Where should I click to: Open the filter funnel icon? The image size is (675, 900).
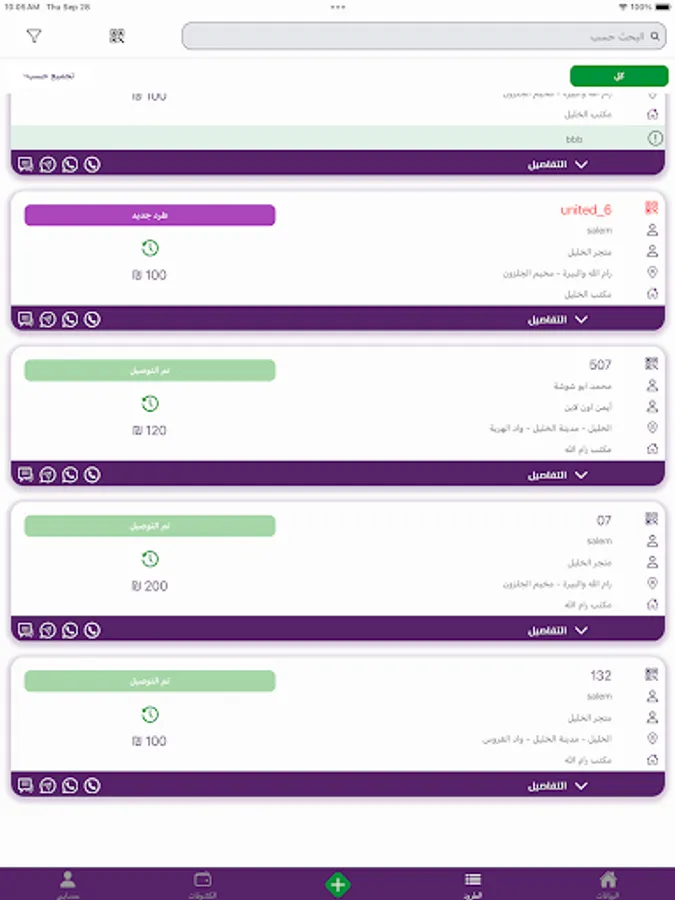pos(34,36)
